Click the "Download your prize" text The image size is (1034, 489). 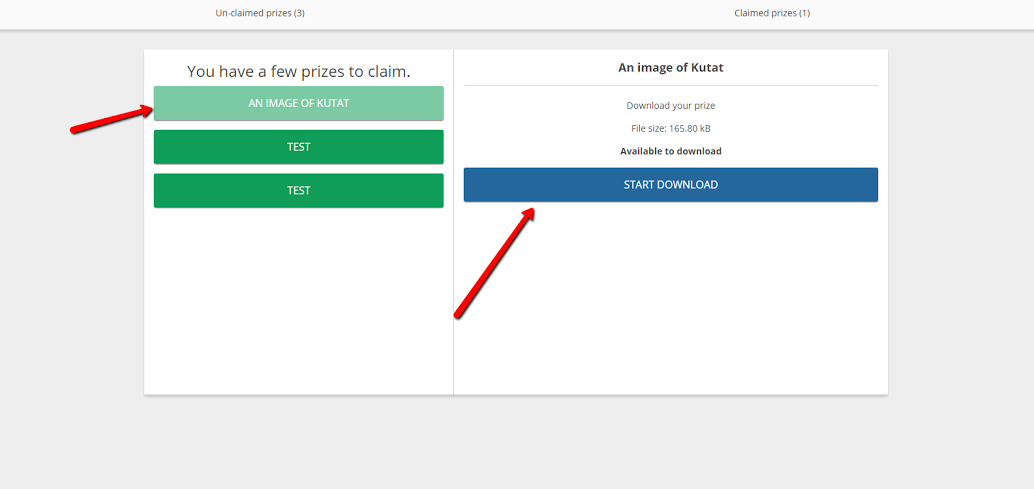point(671,105)
